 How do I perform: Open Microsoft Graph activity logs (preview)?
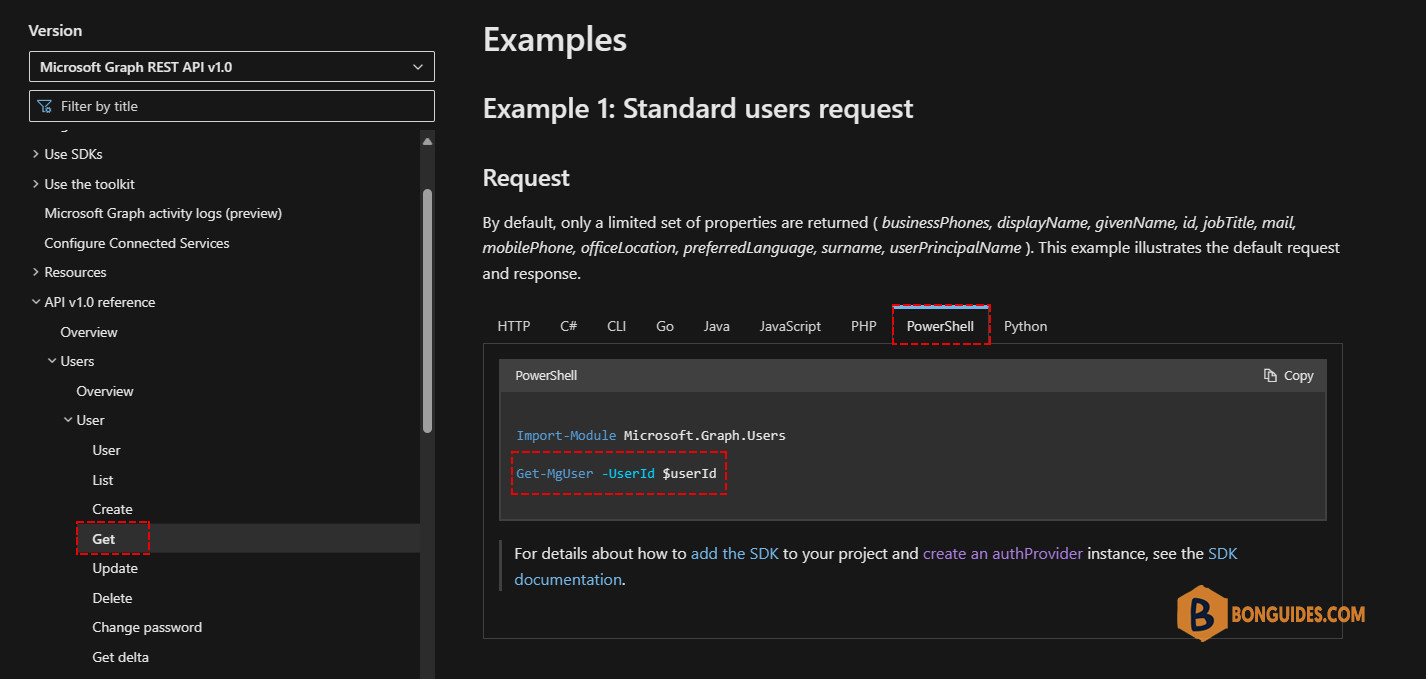[163, 213]
